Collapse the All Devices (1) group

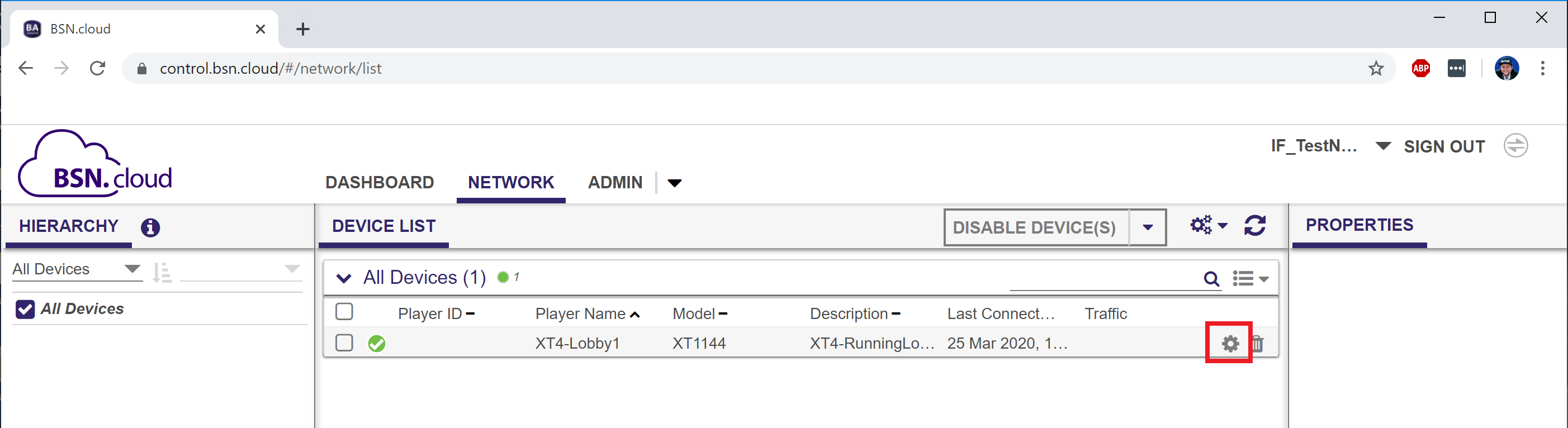pos(344,278)
